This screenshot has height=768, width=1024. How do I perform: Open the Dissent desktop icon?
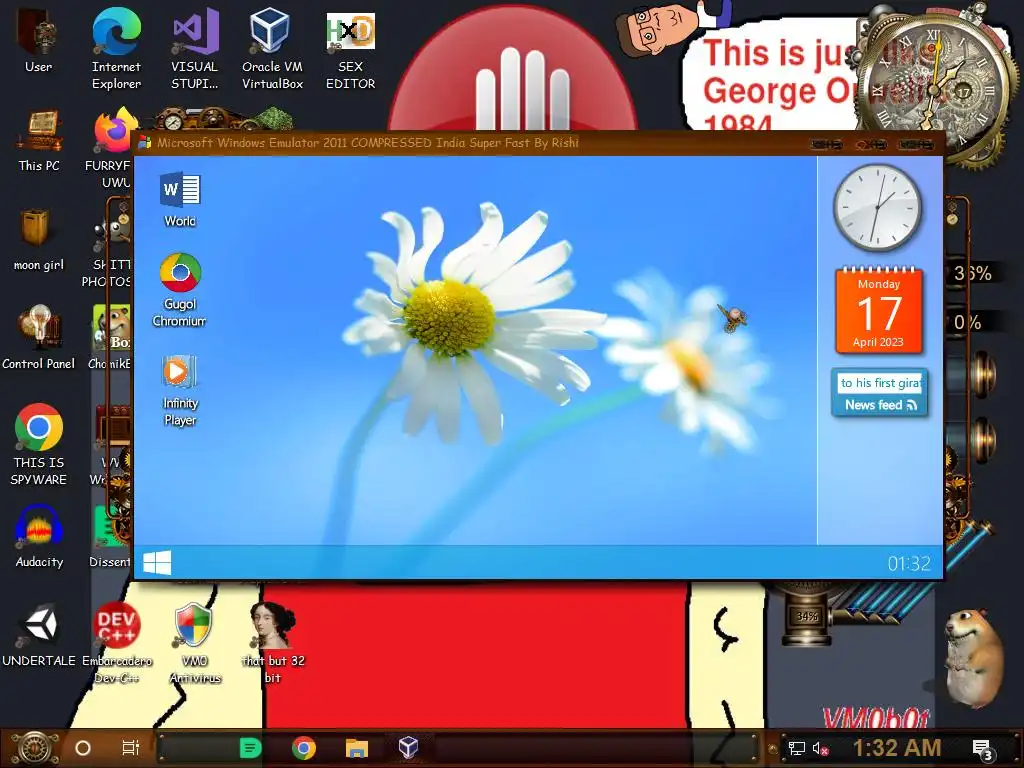(110, 536)
